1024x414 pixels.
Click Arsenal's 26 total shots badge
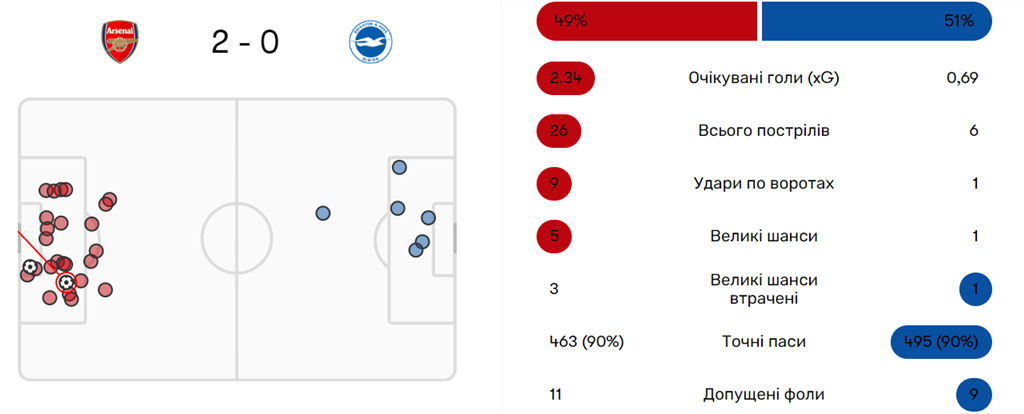coord(559,131)
